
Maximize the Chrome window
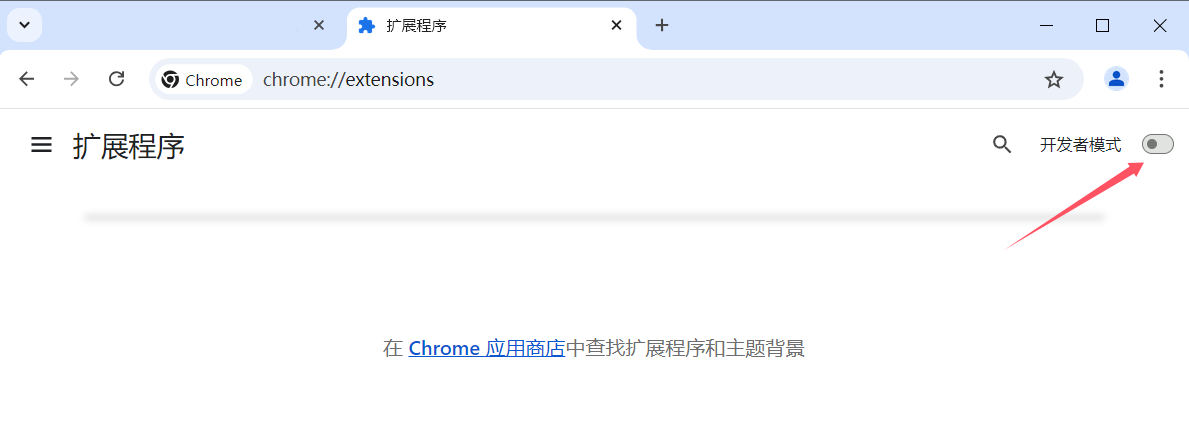[x=1102, y=26]
